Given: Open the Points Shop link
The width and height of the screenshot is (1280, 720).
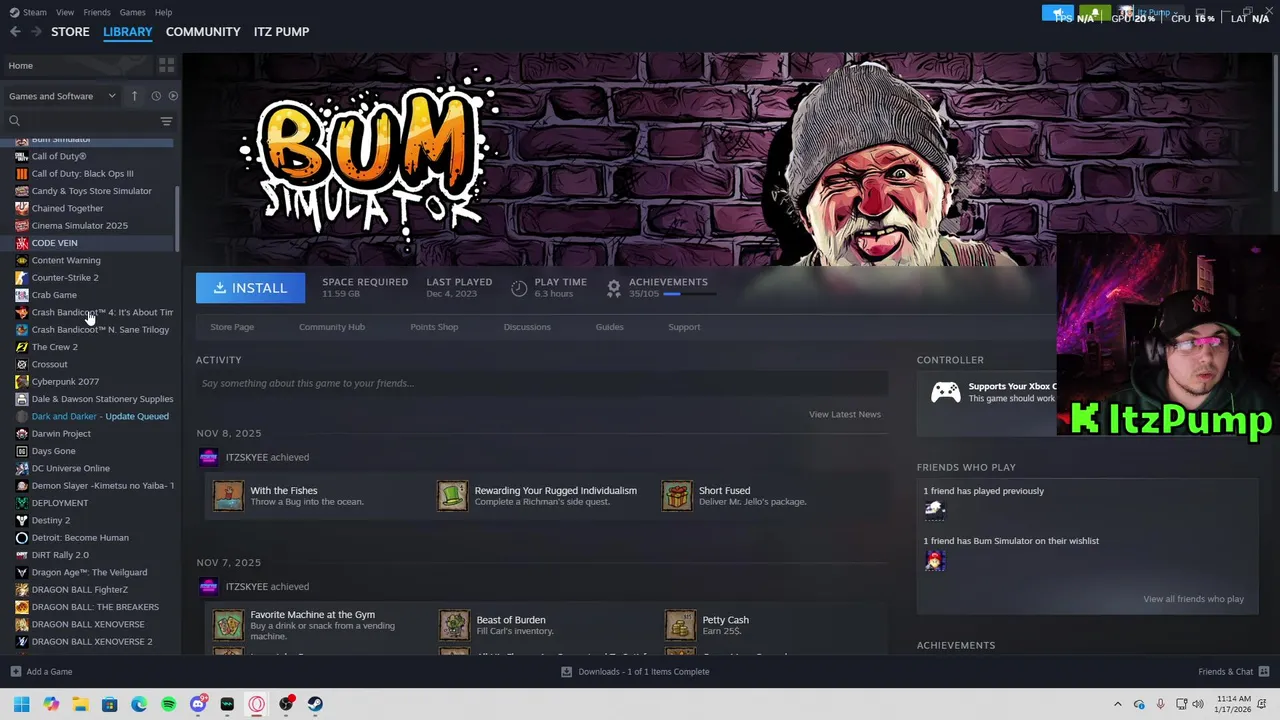Looking at the screenshot, I should click(434, 327).
